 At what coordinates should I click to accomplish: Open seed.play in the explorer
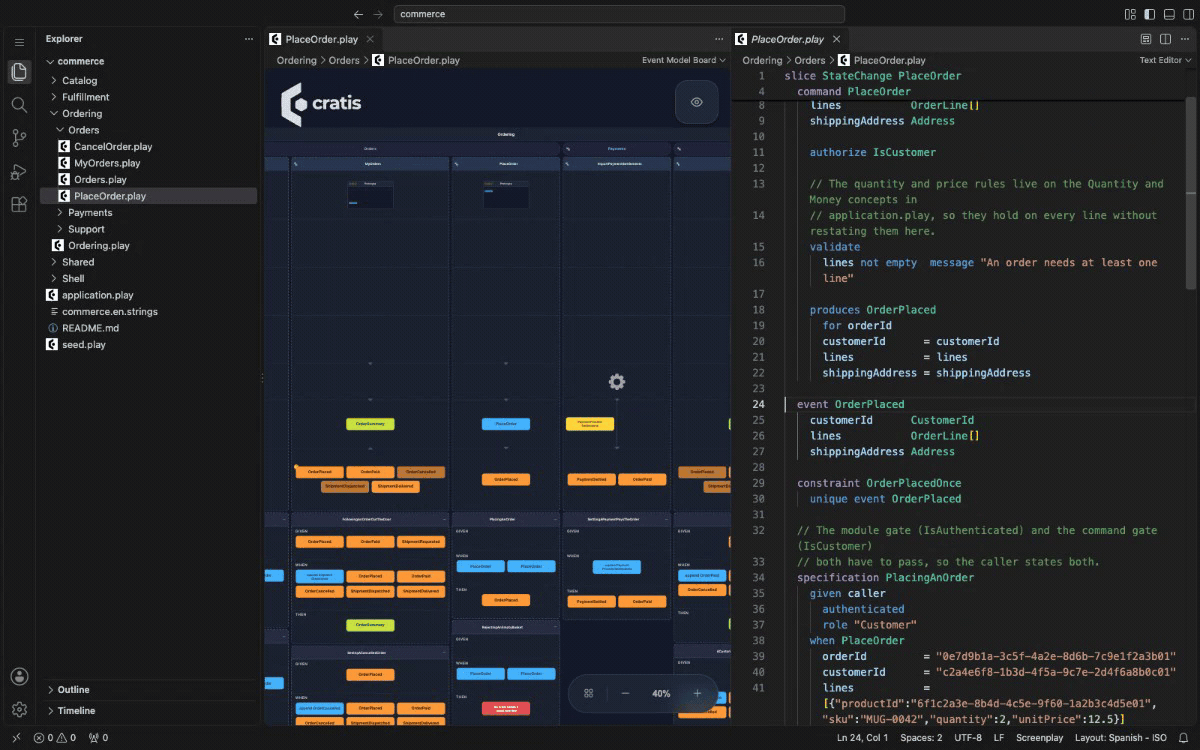pos(148,344)
